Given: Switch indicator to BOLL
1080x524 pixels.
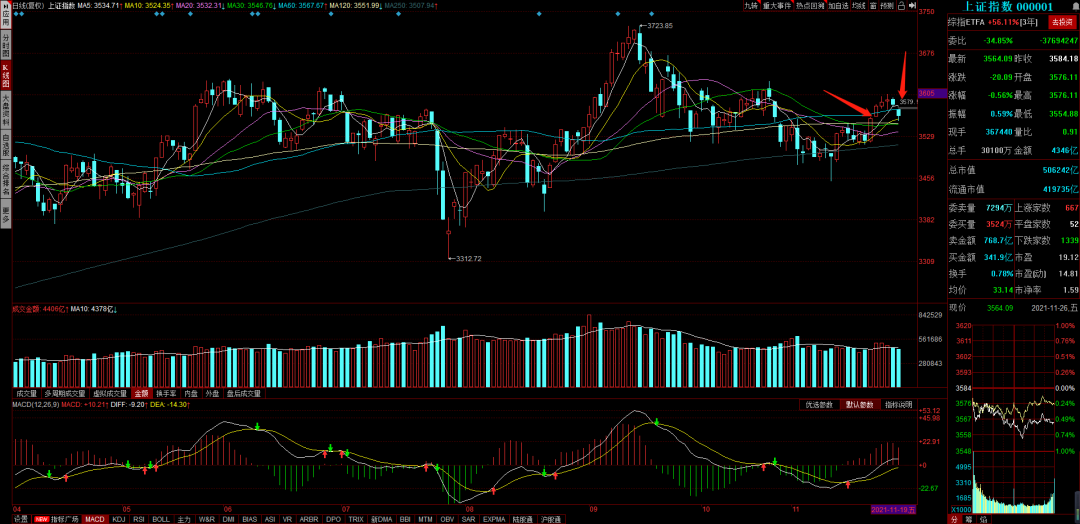Looking at the screenshot, I should point(160,518).
